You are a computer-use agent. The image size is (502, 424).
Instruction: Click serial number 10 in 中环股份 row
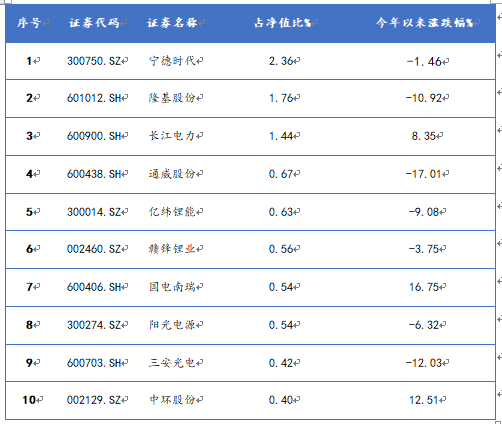tap(29, 400)
